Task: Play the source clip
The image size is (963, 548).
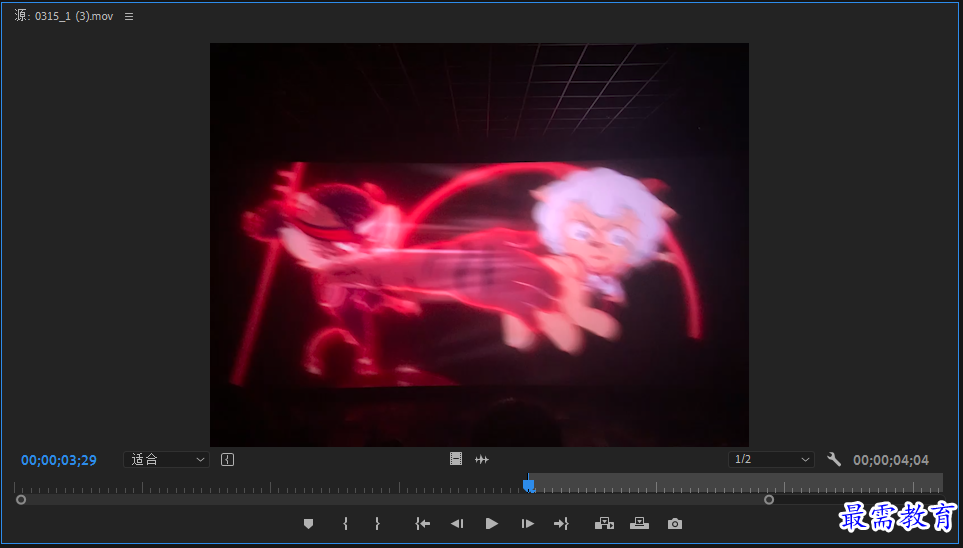Action: tap(491, 523)
